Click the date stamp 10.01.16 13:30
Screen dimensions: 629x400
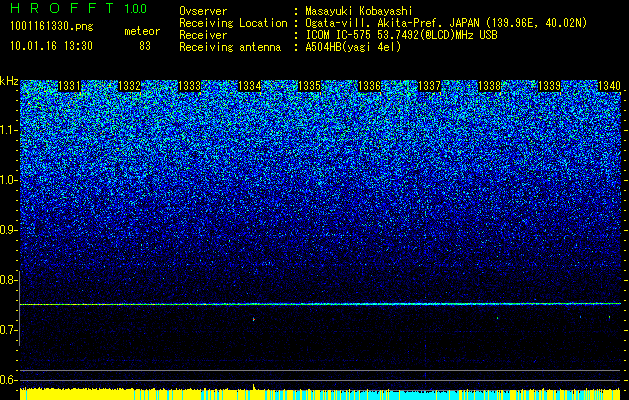coord(51,46)
